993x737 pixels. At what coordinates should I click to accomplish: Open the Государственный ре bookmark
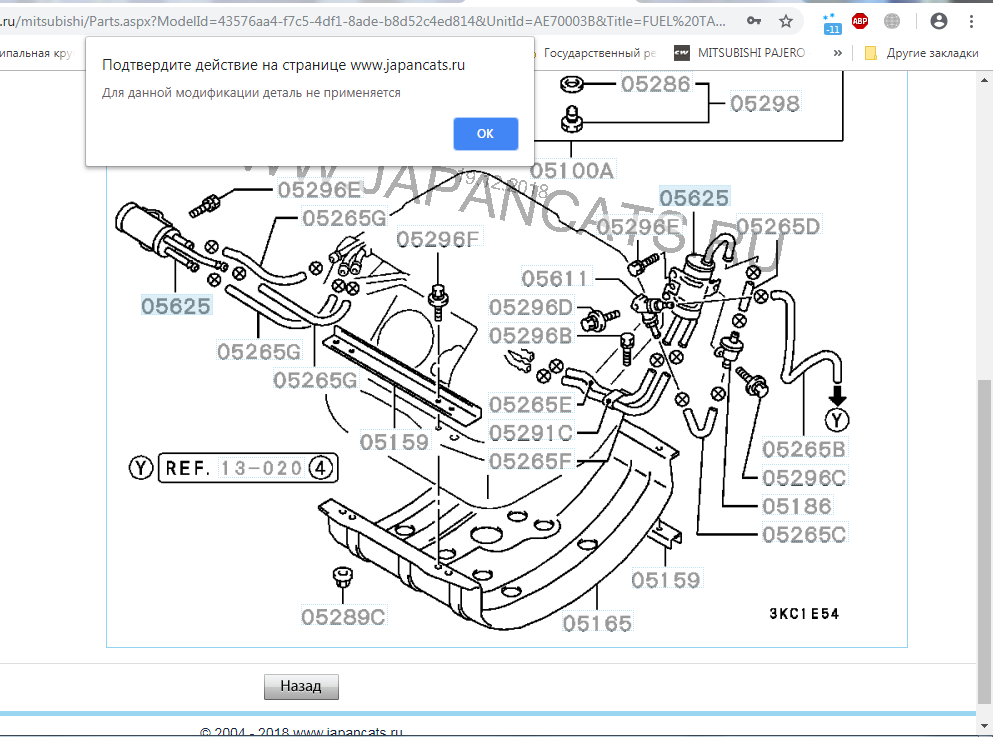click(x=598, y=53)
